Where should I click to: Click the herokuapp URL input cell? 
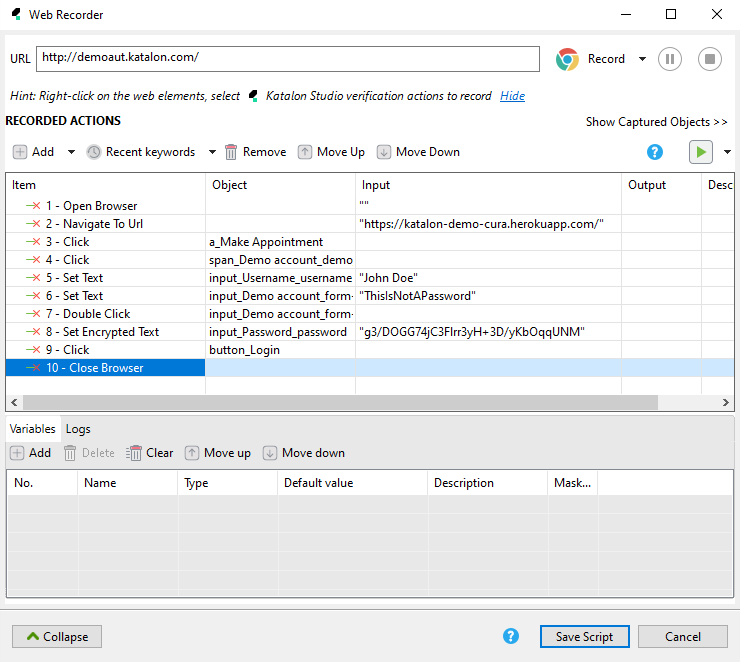488,224
